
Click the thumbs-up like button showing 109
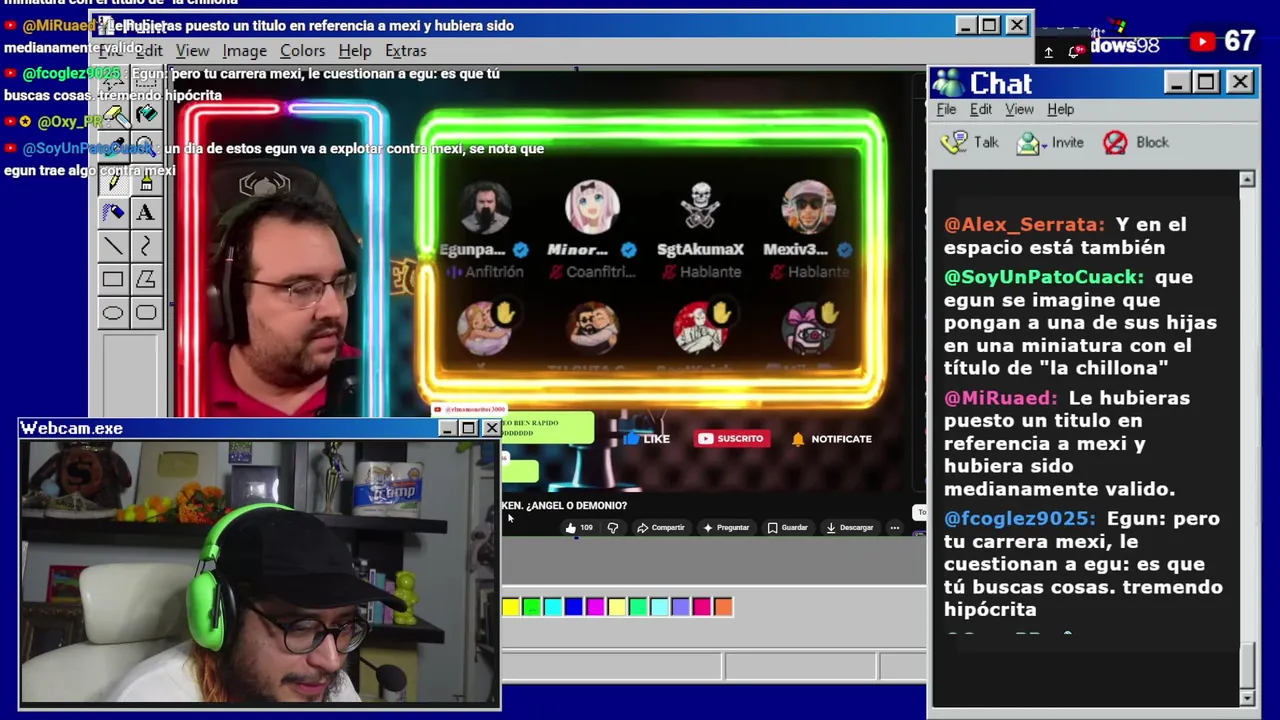[x=578, y=528]
